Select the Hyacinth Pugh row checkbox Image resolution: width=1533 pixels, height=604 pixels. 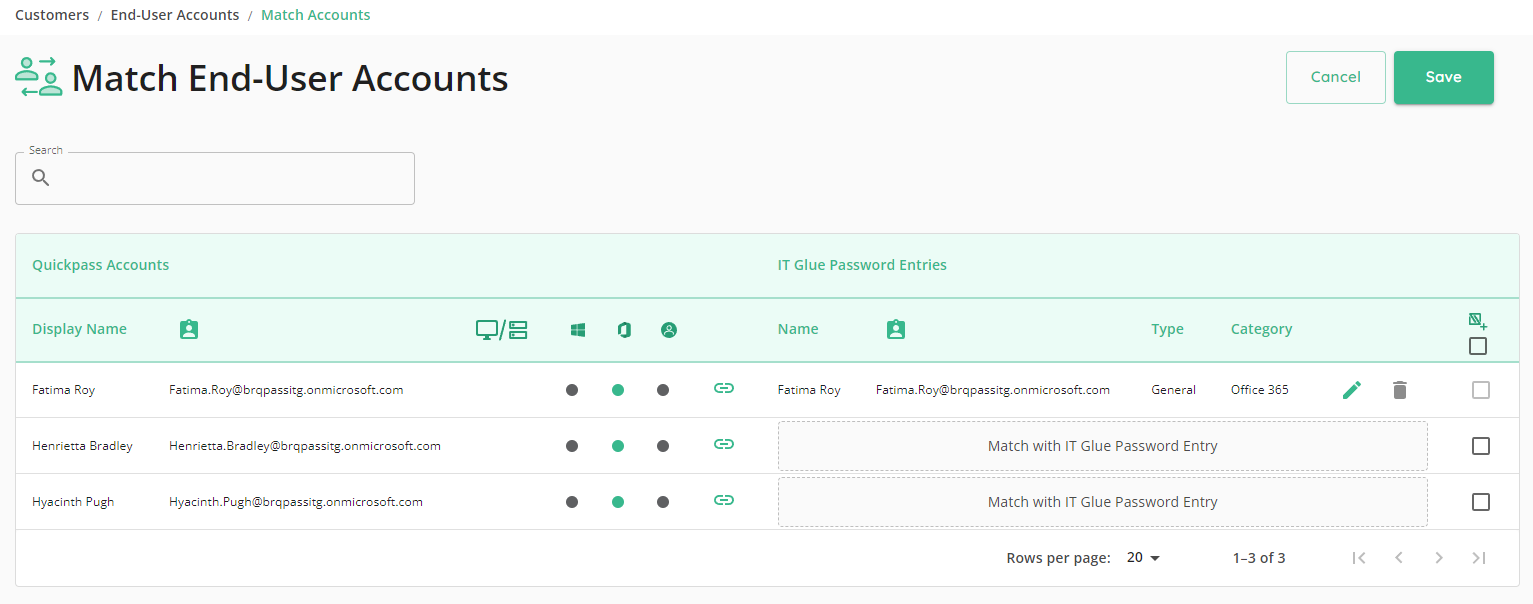(x=1481, y=502)
